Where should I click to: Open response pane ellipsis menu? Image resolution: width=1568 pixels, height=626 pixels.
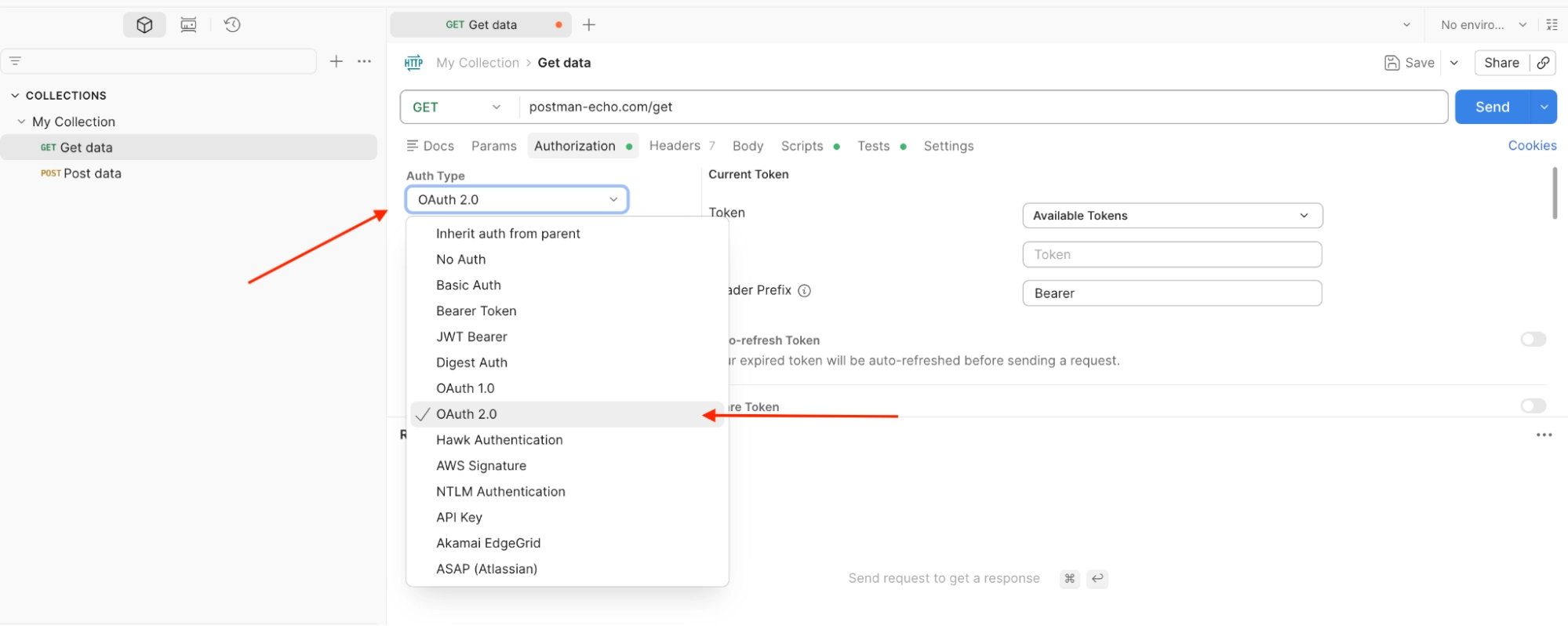tap(1544, 435)
